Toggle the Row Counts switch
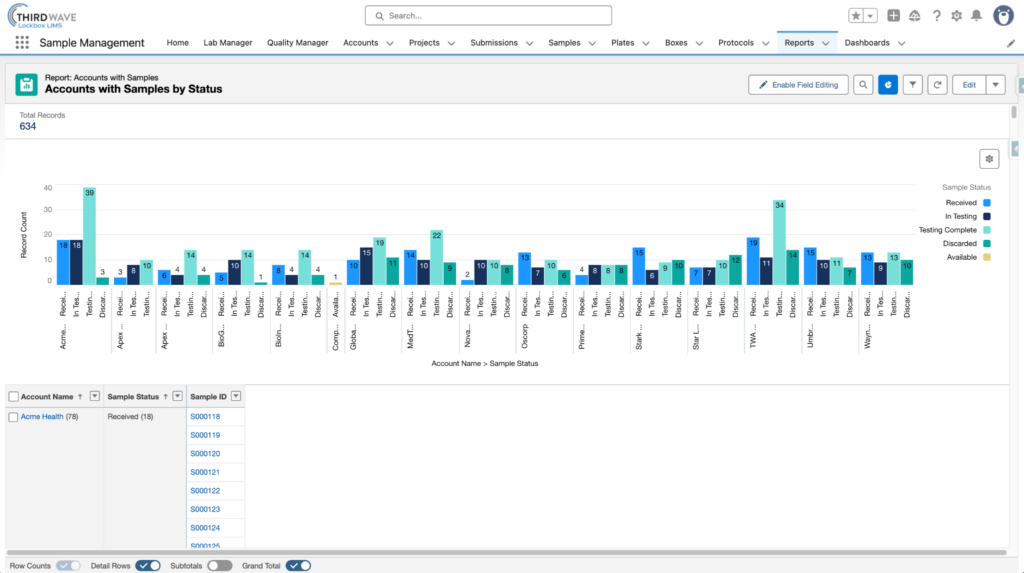The height and width of the screenshot is (573, 1024). click(68, 566)
